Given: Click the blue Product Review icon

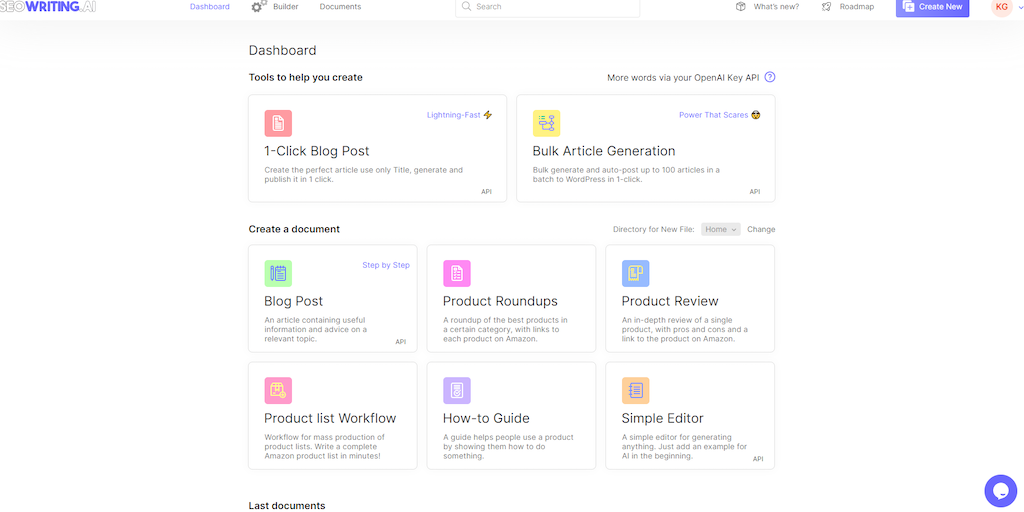Looking at the screenshot, I should (x=635, y=273).
